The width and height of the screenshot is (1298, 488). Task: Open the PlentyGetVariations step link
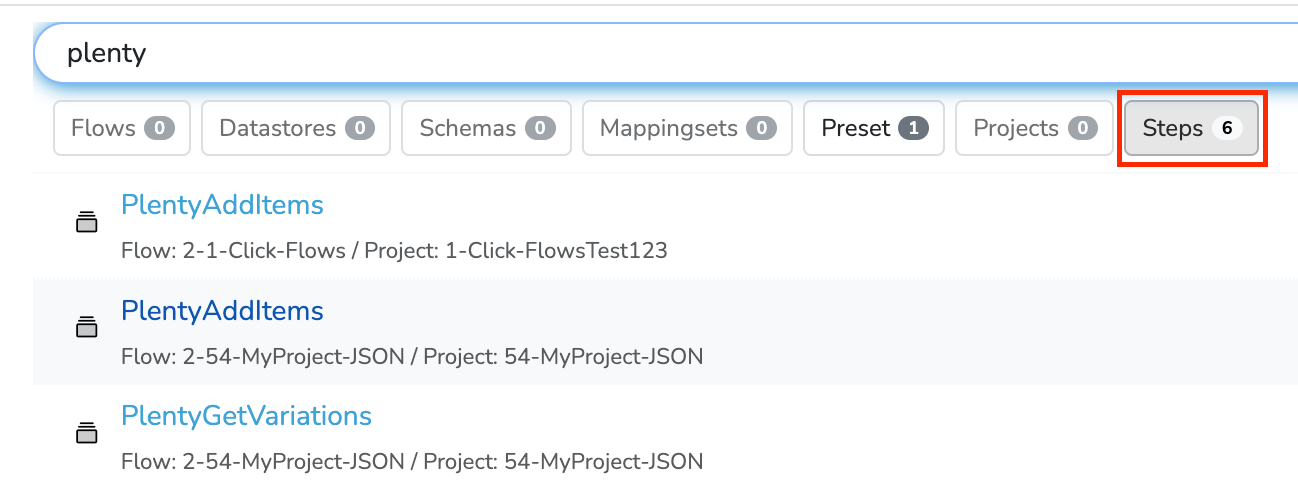[246, 416]
